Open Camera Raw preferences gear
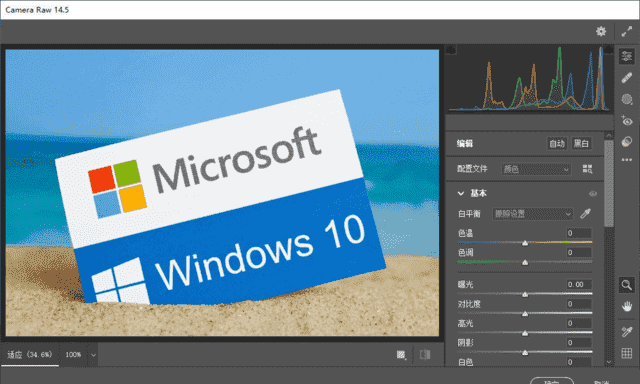 pos(601,31)
